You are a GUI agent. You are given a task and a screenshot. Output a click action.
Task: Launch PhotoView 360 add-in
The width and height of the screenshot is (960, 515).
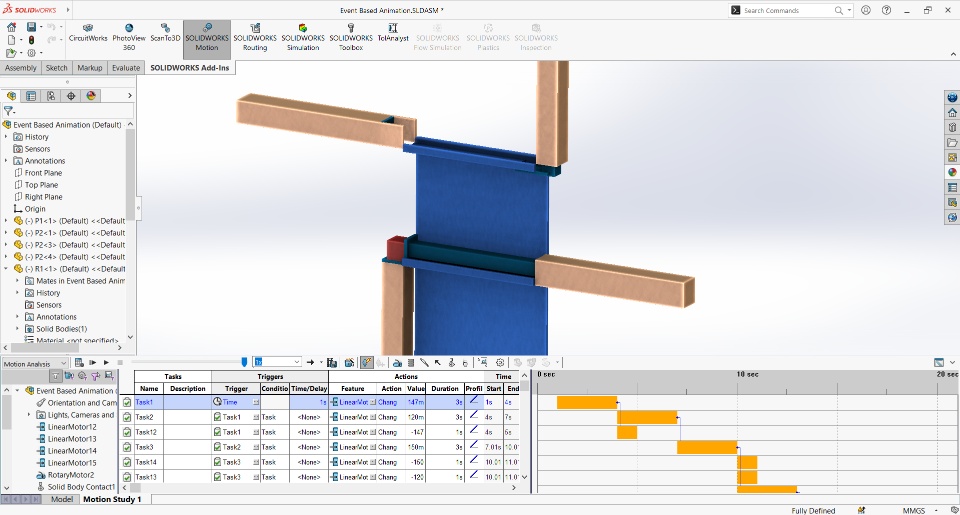click(129, 37)
